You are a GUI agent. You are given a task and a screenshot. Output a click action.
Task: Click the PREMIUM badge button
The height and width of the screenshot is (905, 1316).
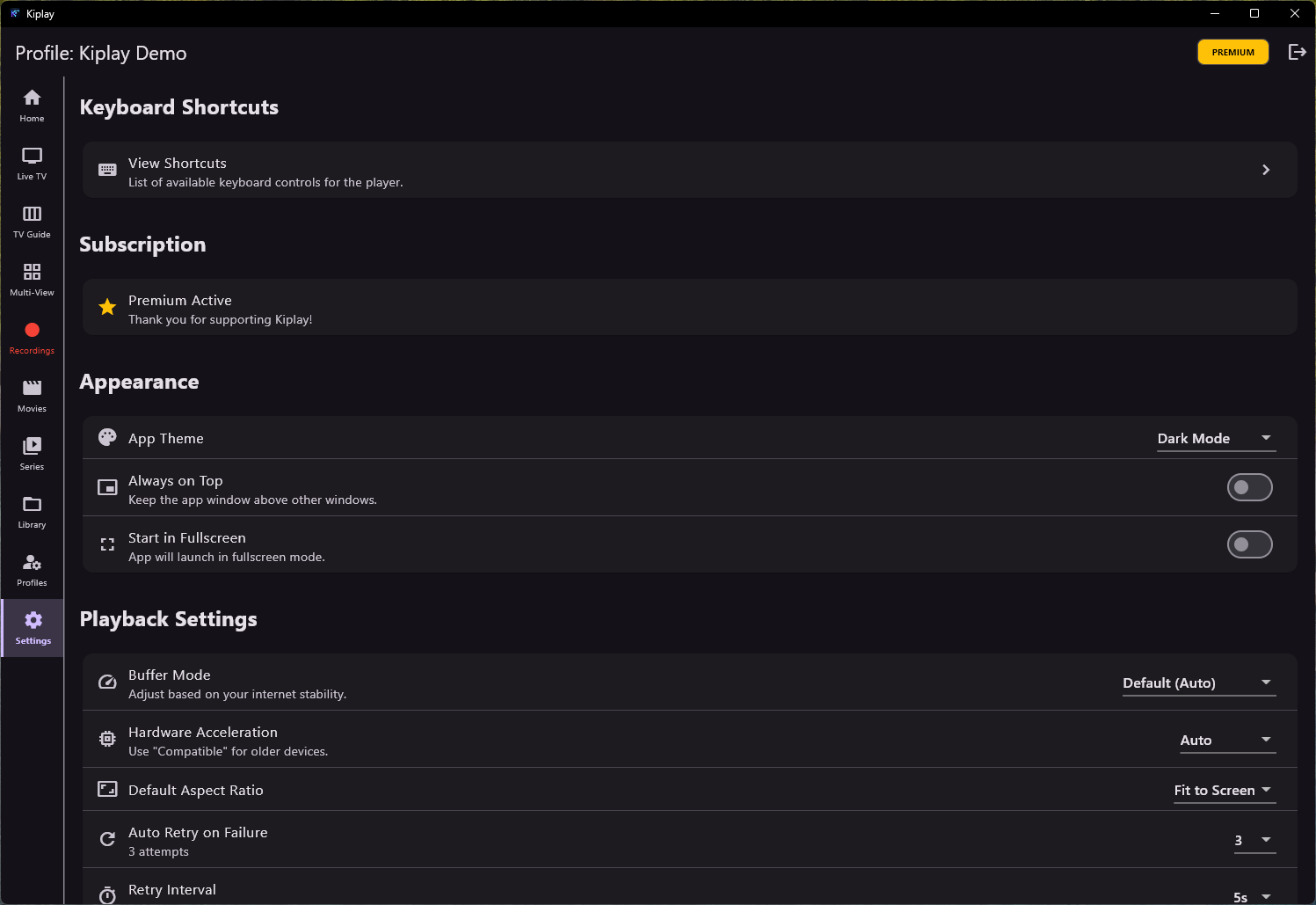[x=1232, y=52]
